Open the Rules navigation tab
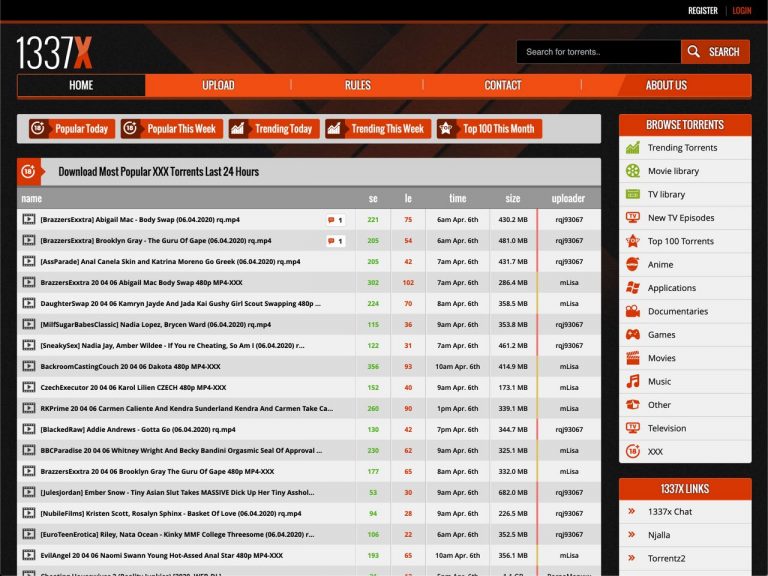This screenshot has width=768, height=576. [358, 85]
